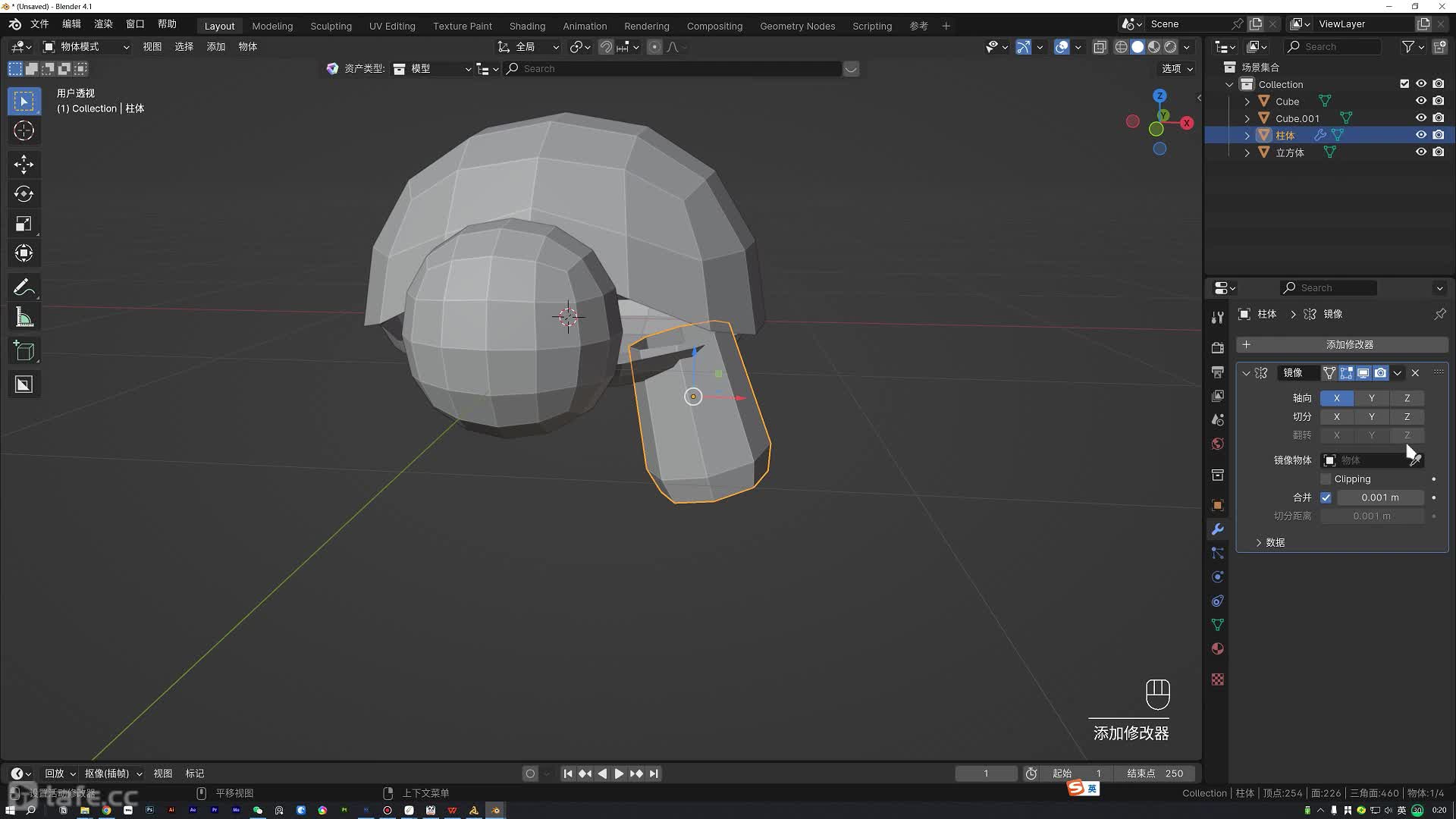Open the 选项 options dropdown
The height and width of the screenshot is (819, 1456).
click(1177, 68)
